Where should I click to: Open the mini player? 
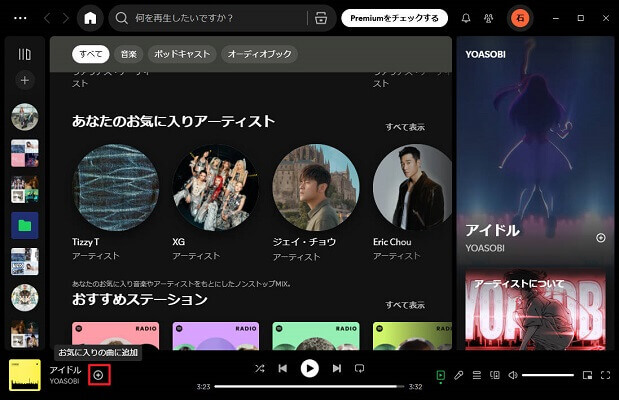click(x=587, y=375)
